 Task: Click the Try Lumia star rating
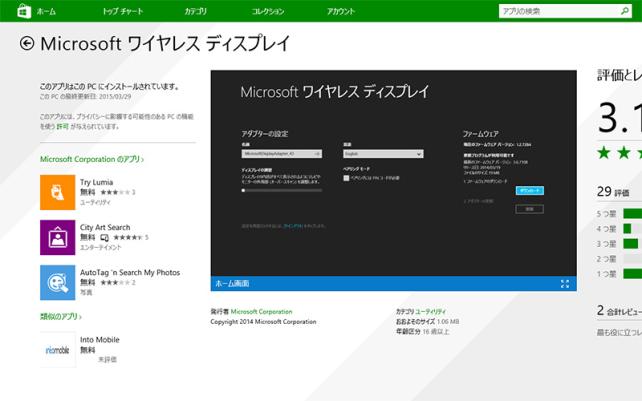[x=115, y=192]
